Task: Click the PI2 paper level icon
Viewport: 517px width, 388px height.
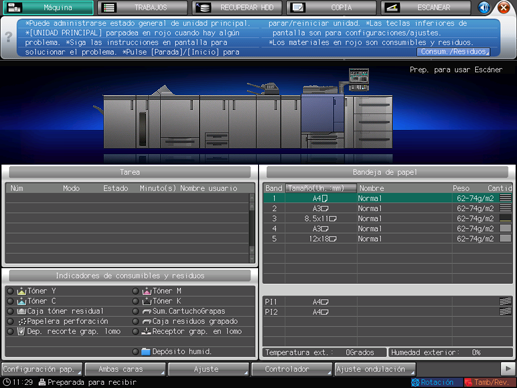Action: [x=505, y=312]
